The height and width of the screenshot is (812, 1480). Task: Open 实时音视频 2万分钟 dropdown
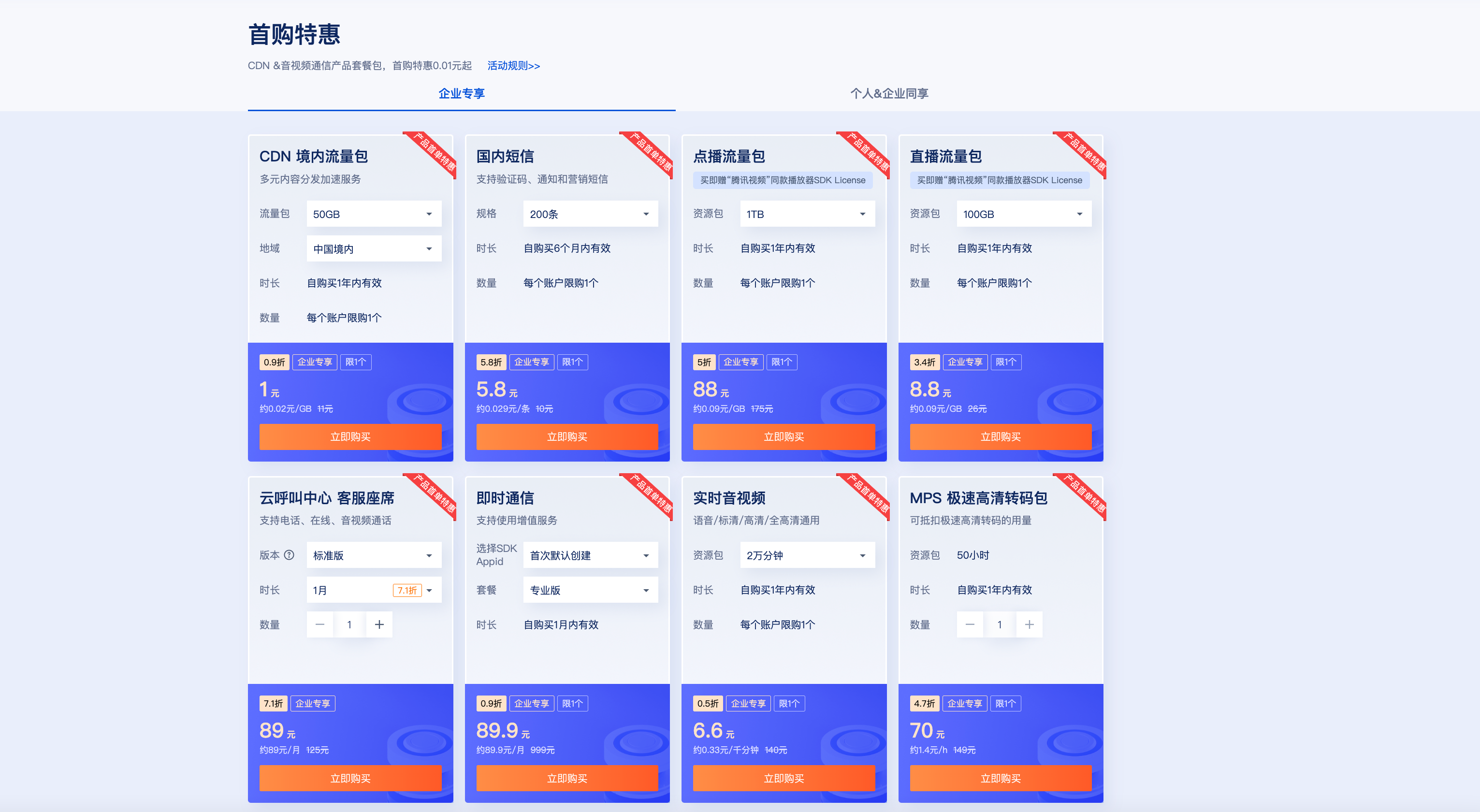tap(807, 556)
